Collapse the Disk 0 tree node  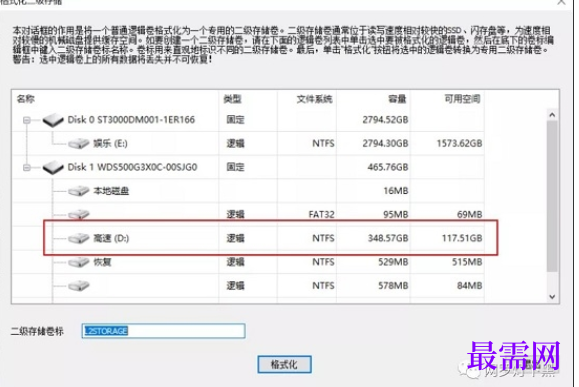coord(27,120)
